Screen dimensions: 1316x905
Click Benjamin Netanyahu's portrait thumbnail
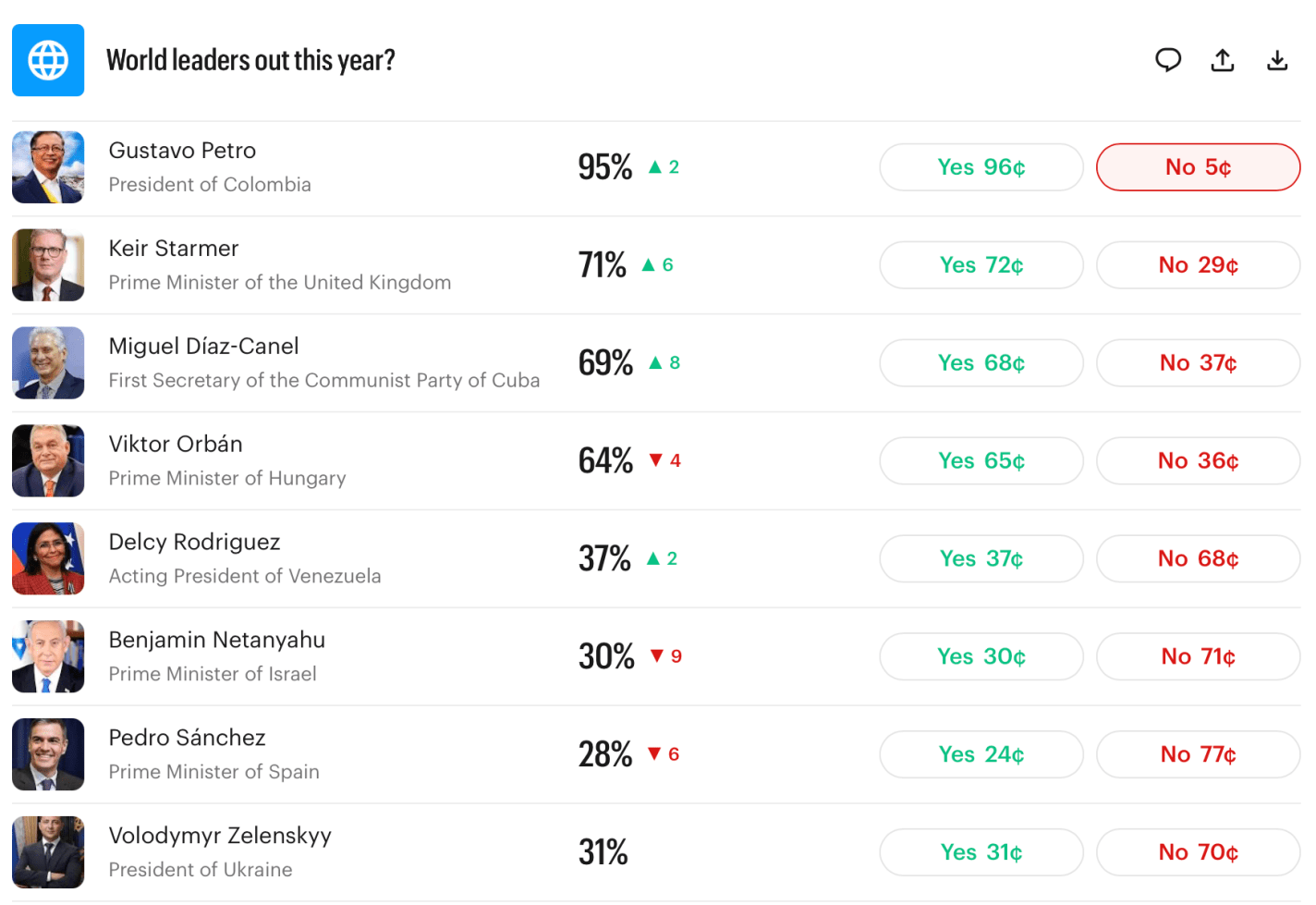pyautogui.click(x=48, y=656)
